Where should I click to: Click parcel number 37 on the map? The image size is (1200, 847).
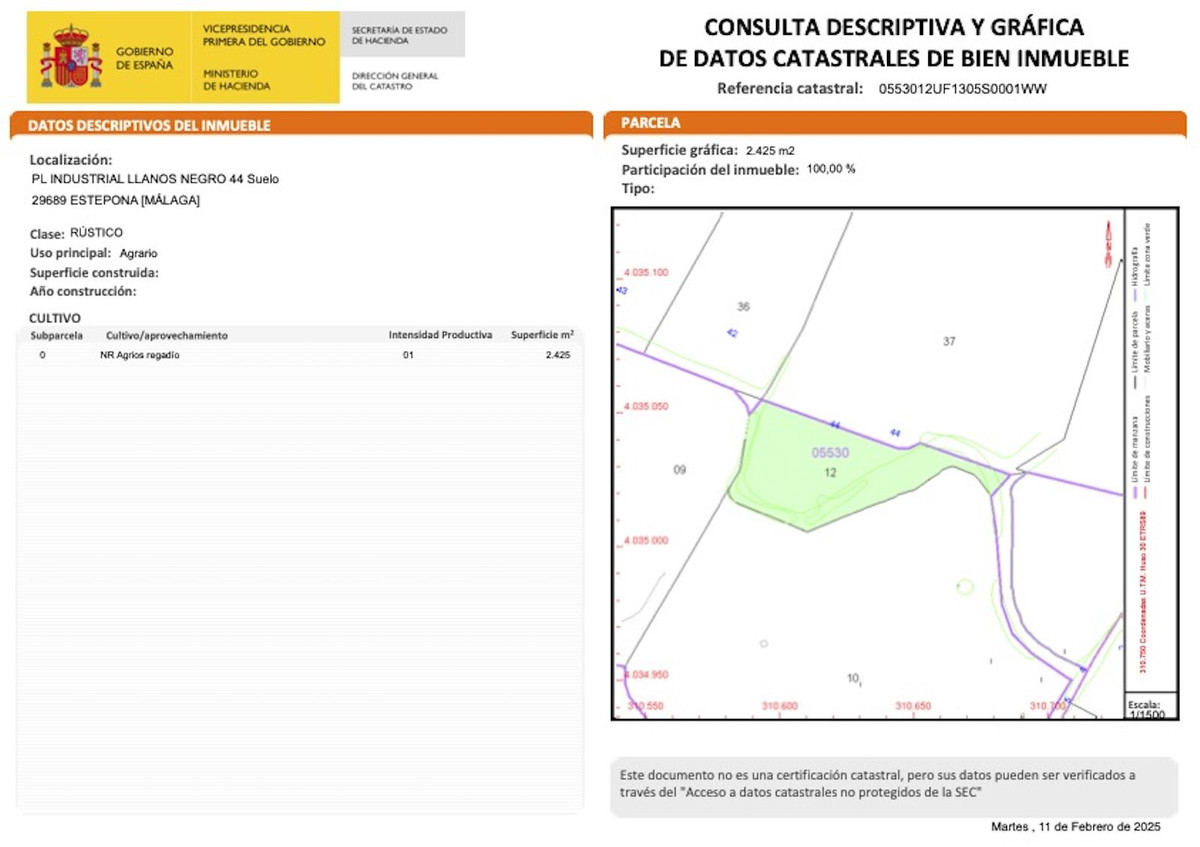[949, 341]
